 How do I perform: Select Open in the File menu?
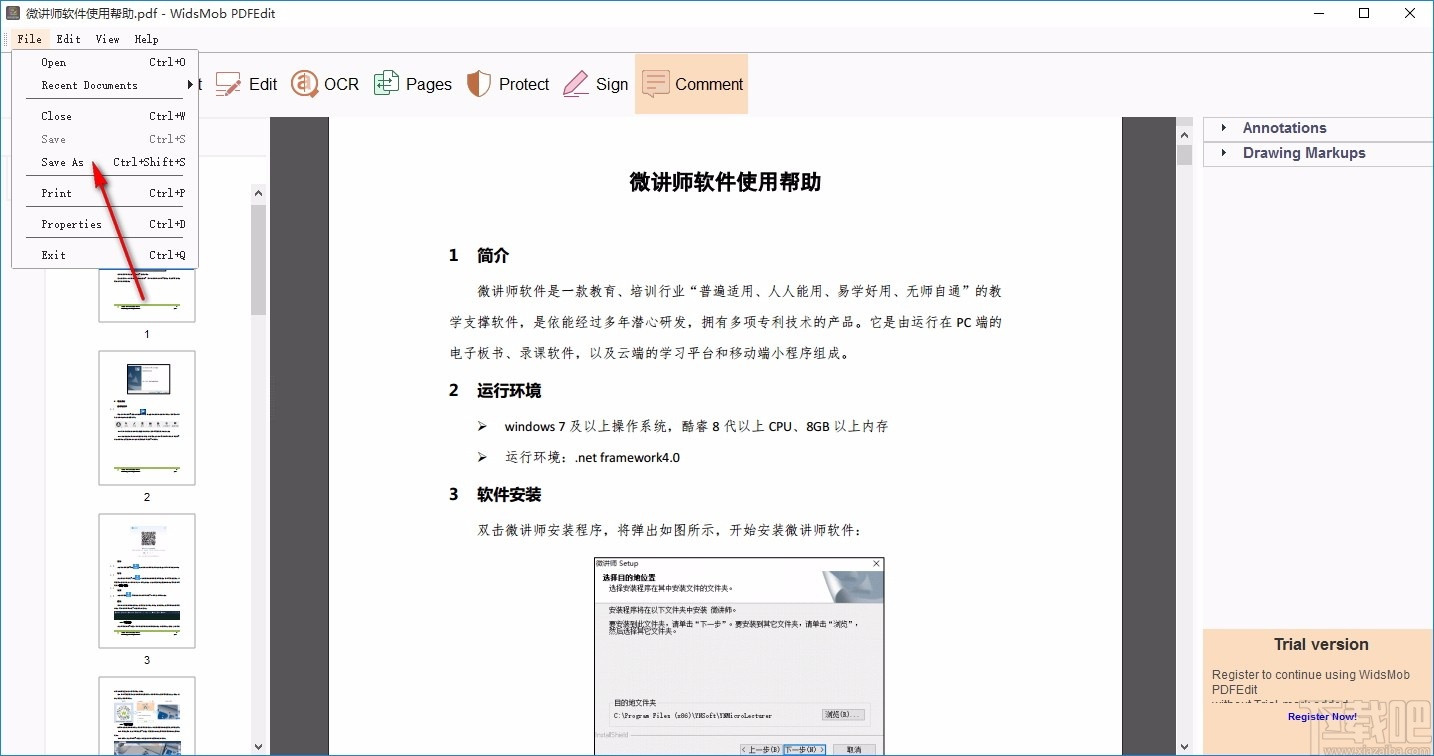coord(54,62)
